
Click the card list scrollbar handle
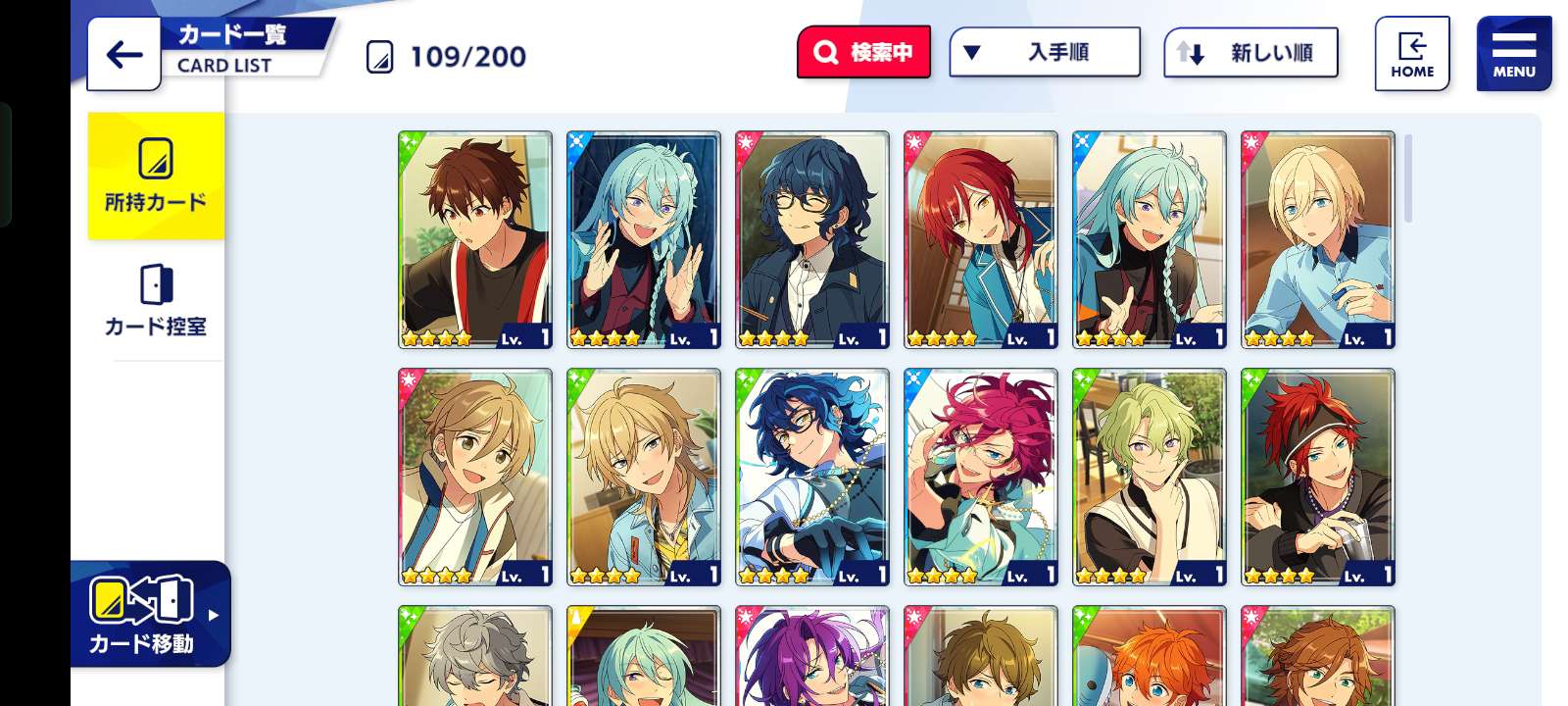1408,178
